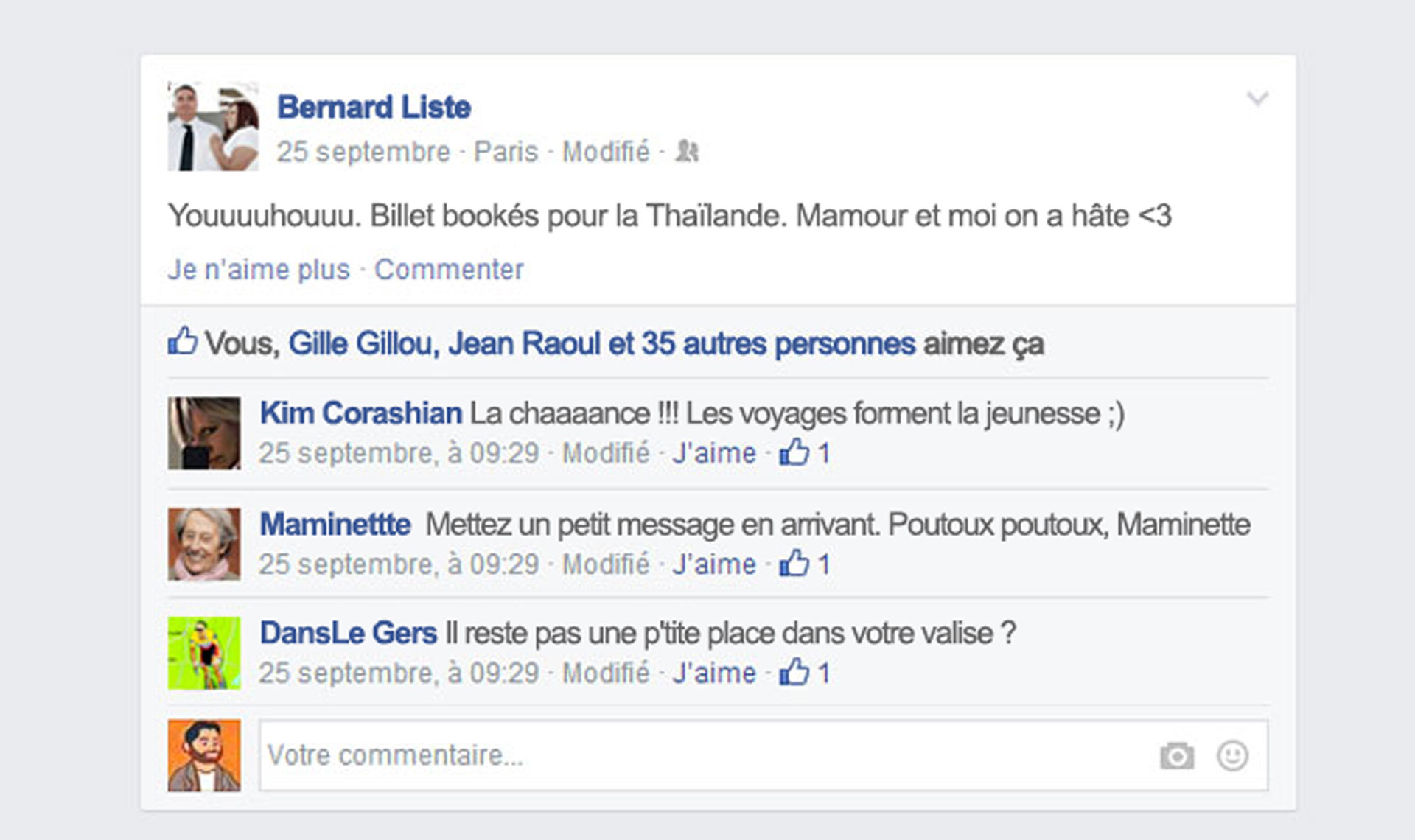Click the friends audience icon beside Modifié

[x=687, y=151]
